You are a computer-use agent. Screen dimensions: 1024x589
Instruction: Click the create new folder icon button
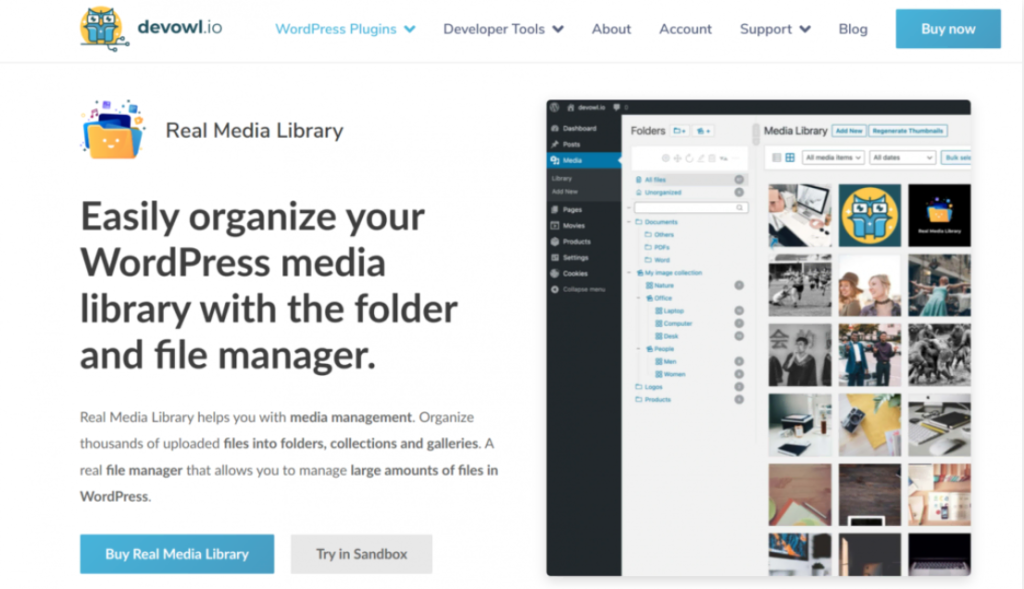pos(679,131)
